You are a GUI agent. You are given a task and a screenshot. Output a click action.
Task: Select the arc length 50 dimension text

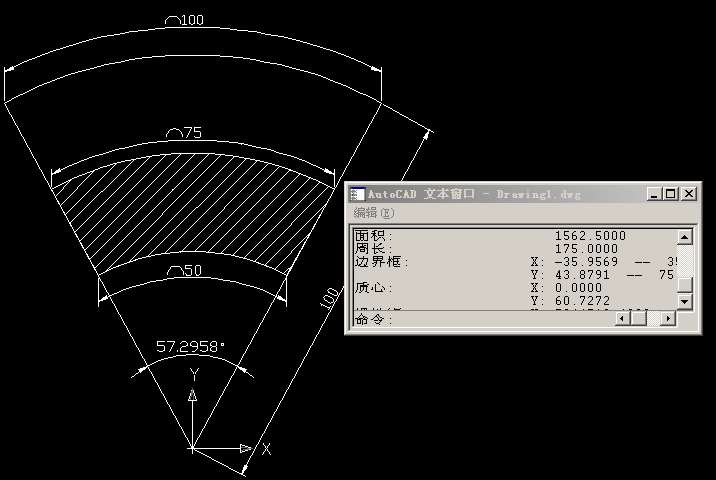point(184,270)
